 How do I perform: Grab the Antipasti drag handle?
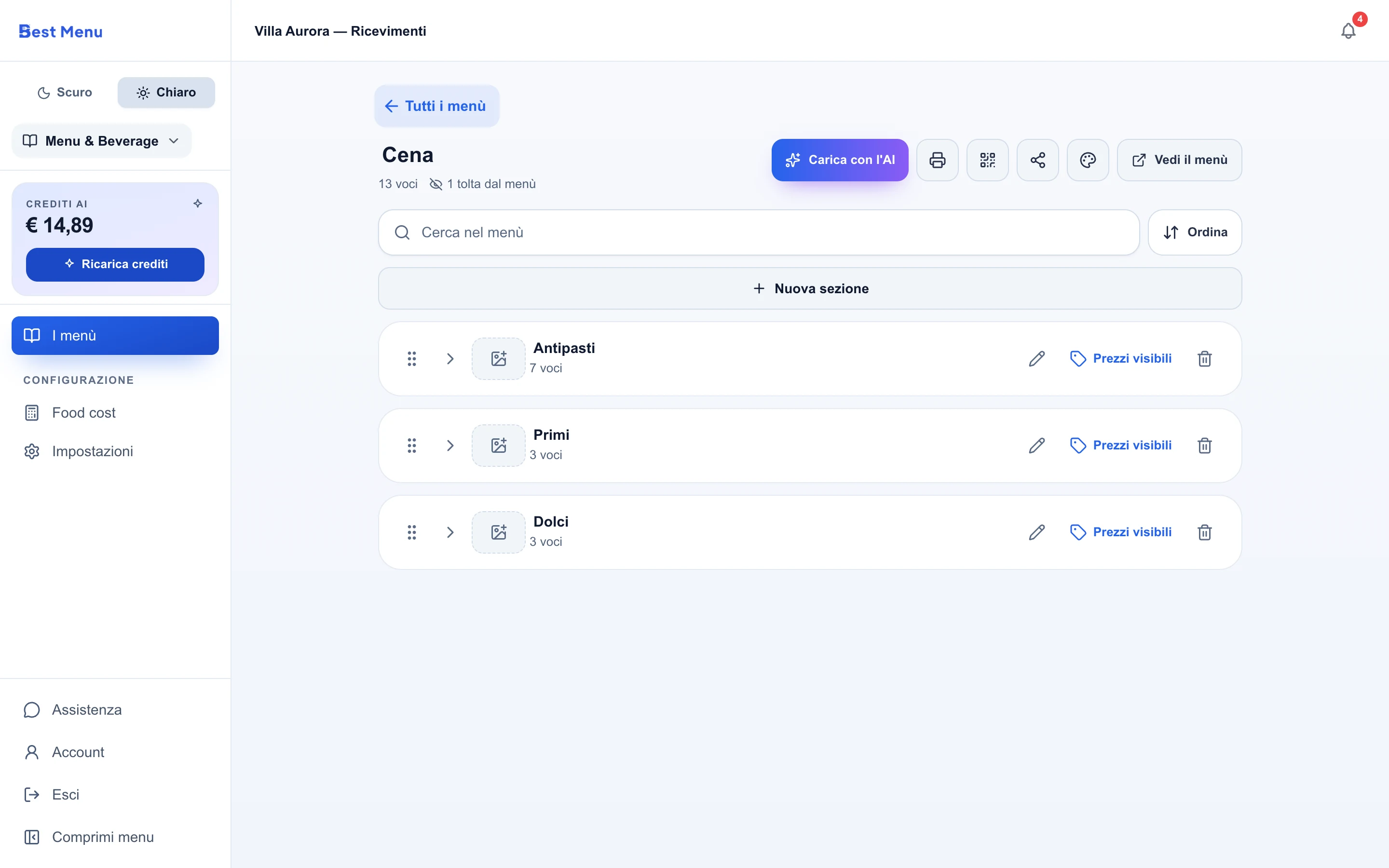point(411,359)
